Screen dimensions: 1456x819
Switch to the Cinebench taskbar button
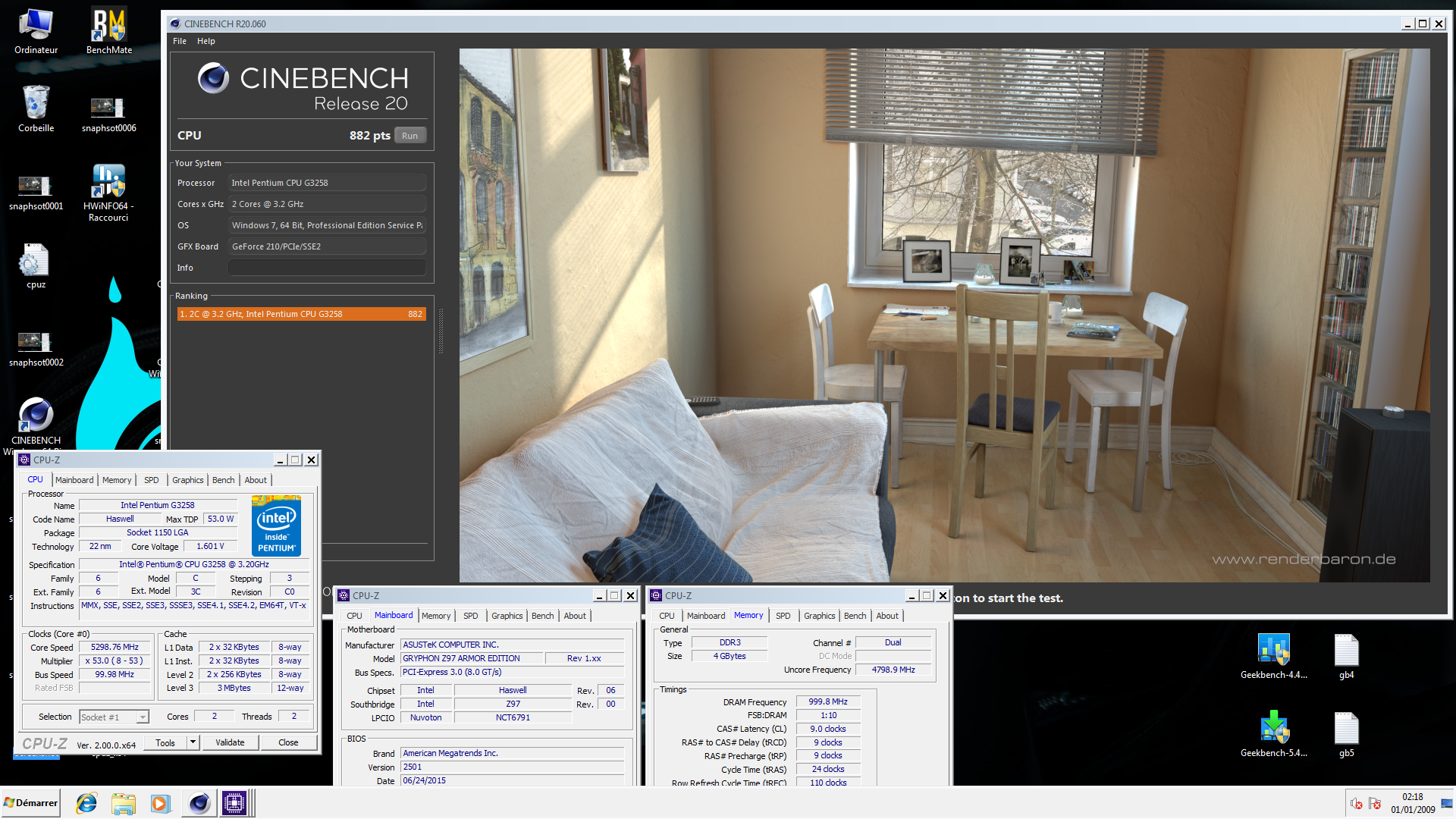(199, 803)
